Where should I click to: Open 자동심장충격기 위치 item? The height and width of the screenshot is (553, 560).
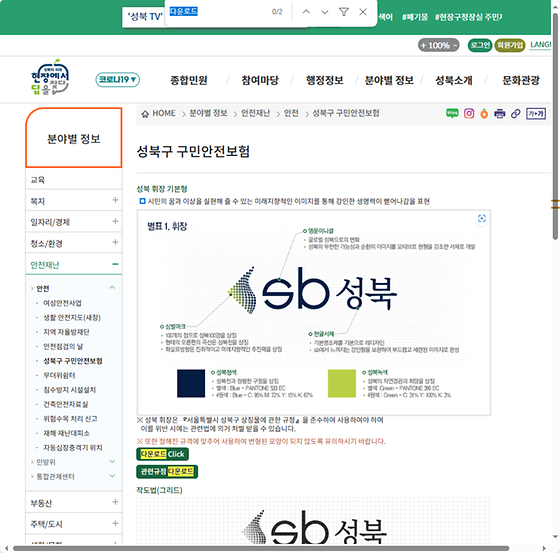tap(72, 448)
